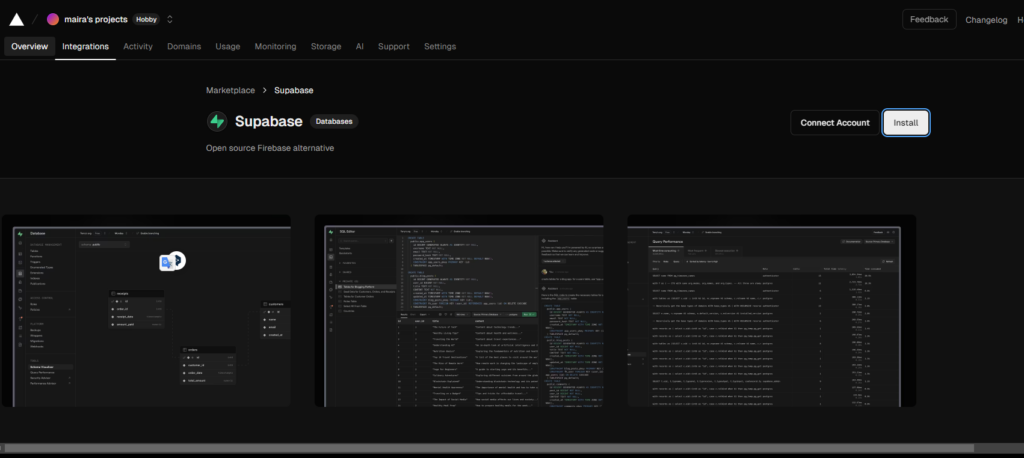Switch to the AI tab
The image size is (1024, 458).
360,46
